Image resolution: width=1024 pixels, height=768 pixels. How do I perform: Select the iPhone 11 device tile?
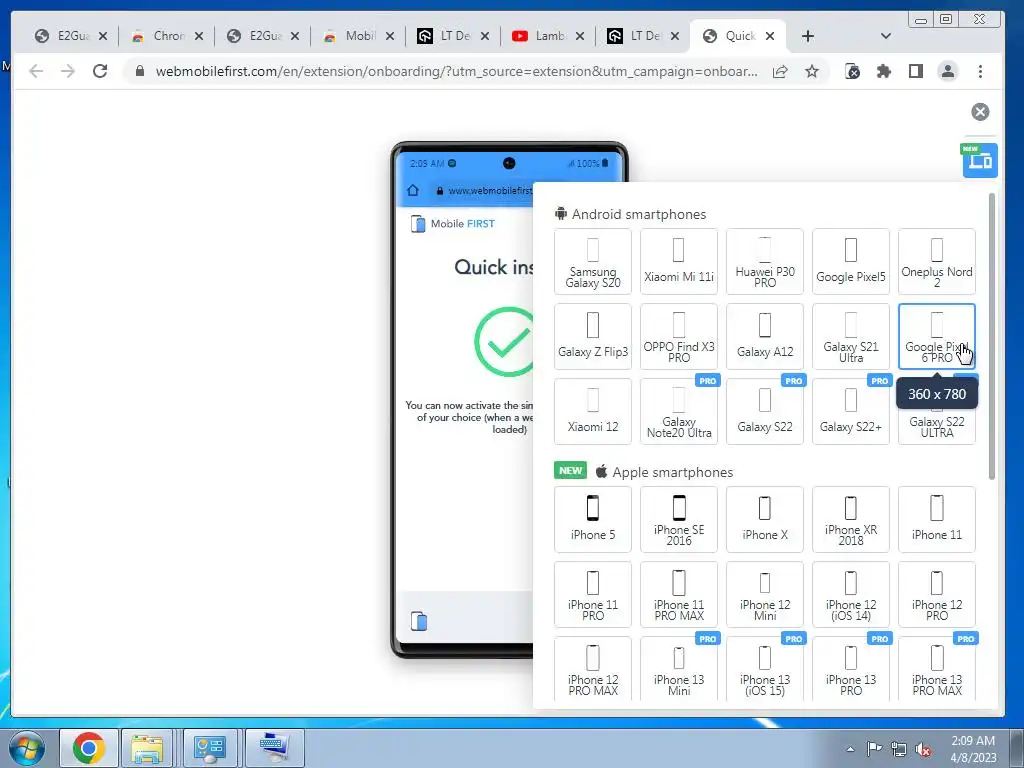point(936,519)
